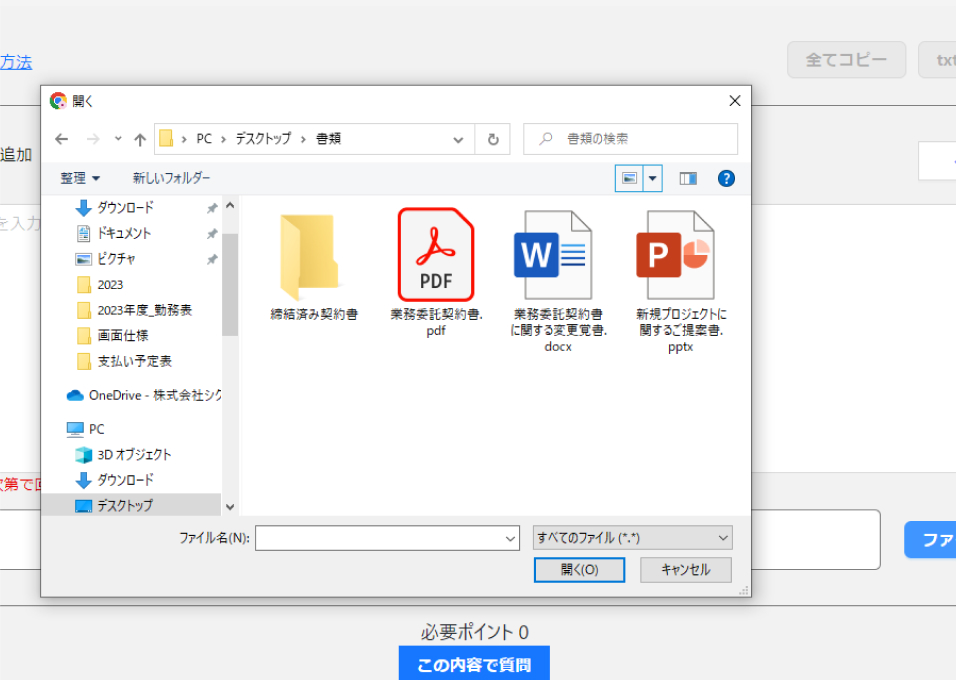The image size is (957, 680).
Task: Navigate back using the back arrow
Action: coord(62,139)
